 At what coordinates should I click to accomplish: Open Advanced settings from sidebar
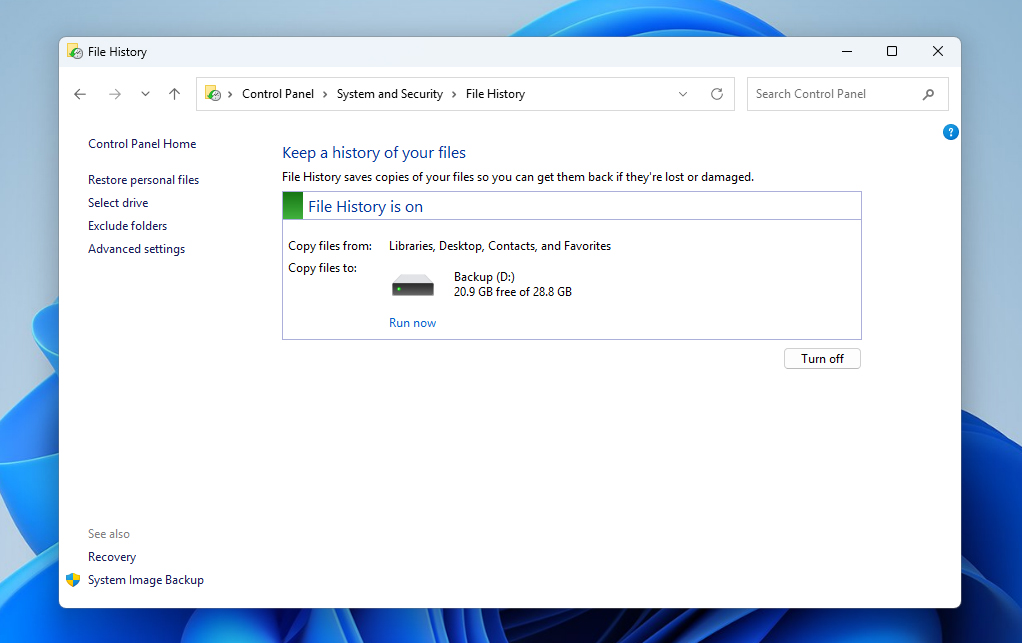click(136, 248)
